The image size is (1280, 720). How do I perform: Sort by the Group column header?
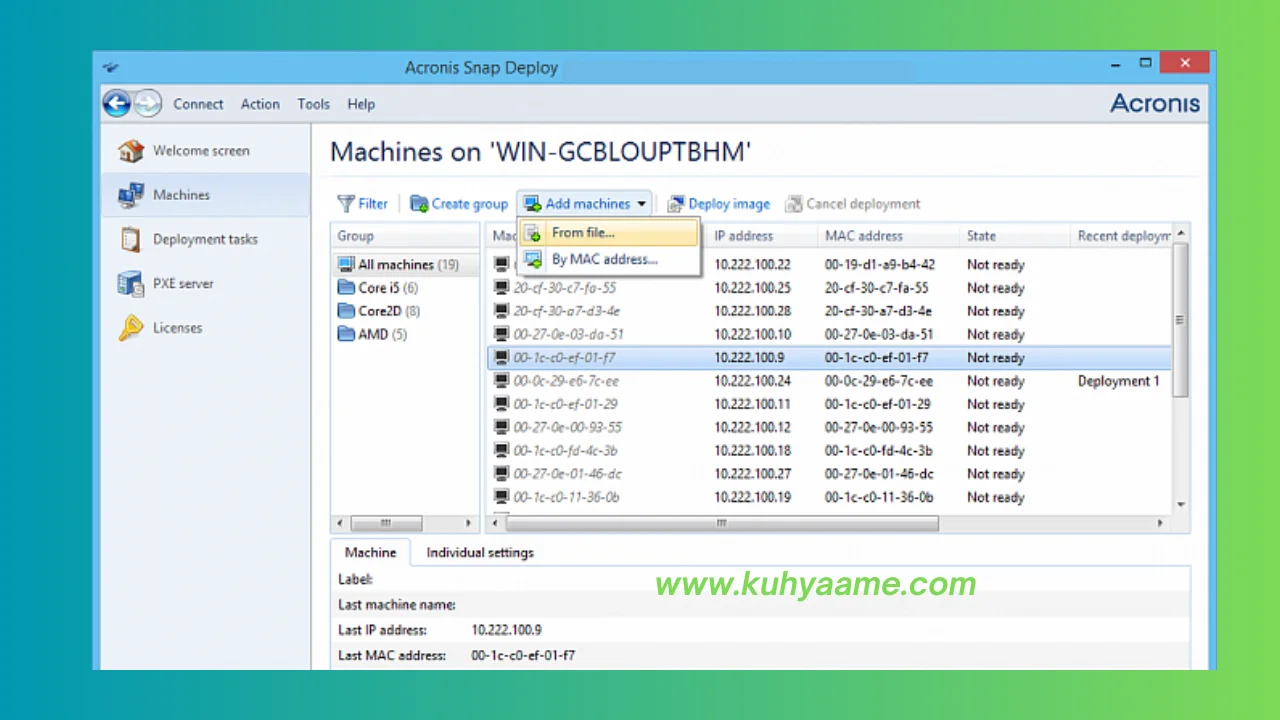click(x=405, y=236)
